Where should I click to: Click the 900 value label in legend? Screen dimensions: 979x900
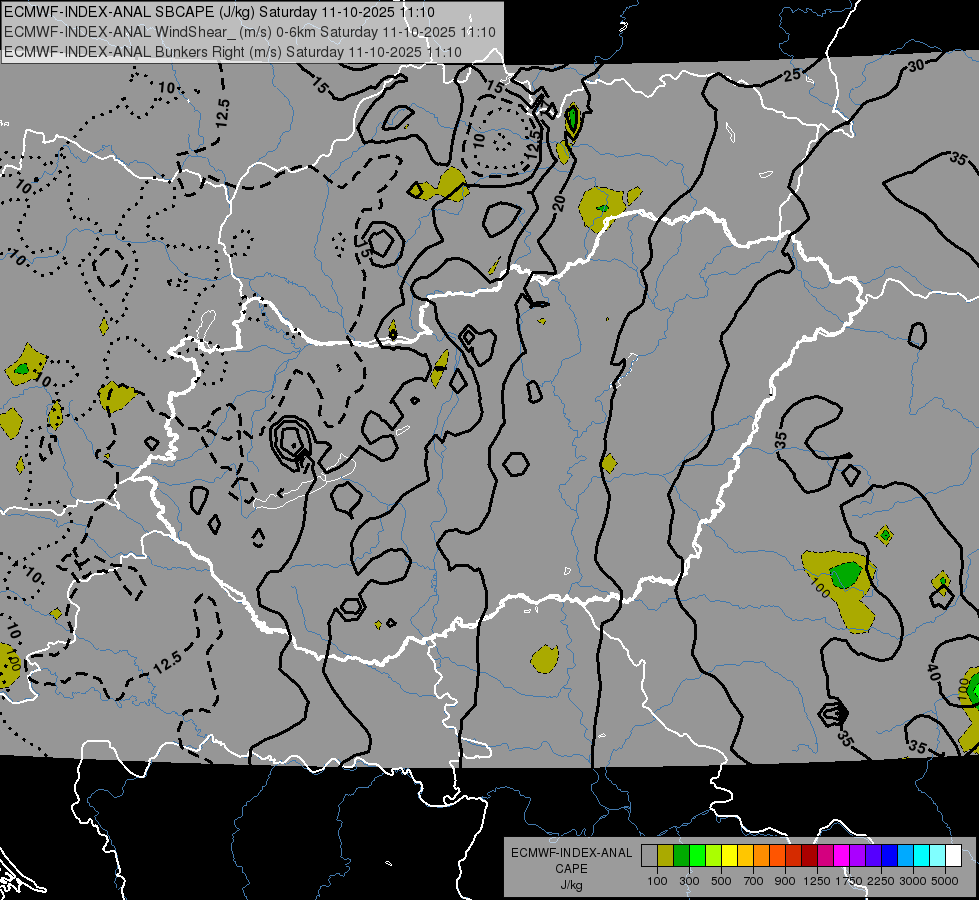(x=786, y=881)
